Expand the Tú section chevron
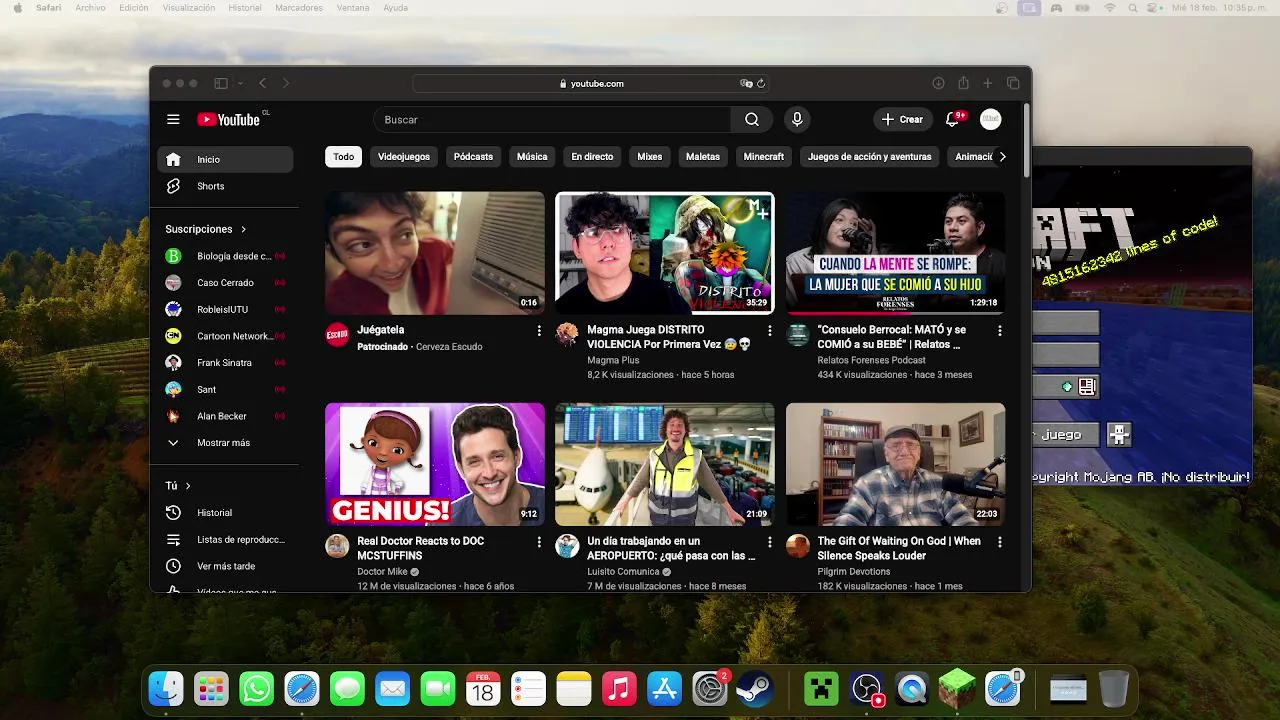Screen dimensions: 1280x720 click(x=188, y=486)
